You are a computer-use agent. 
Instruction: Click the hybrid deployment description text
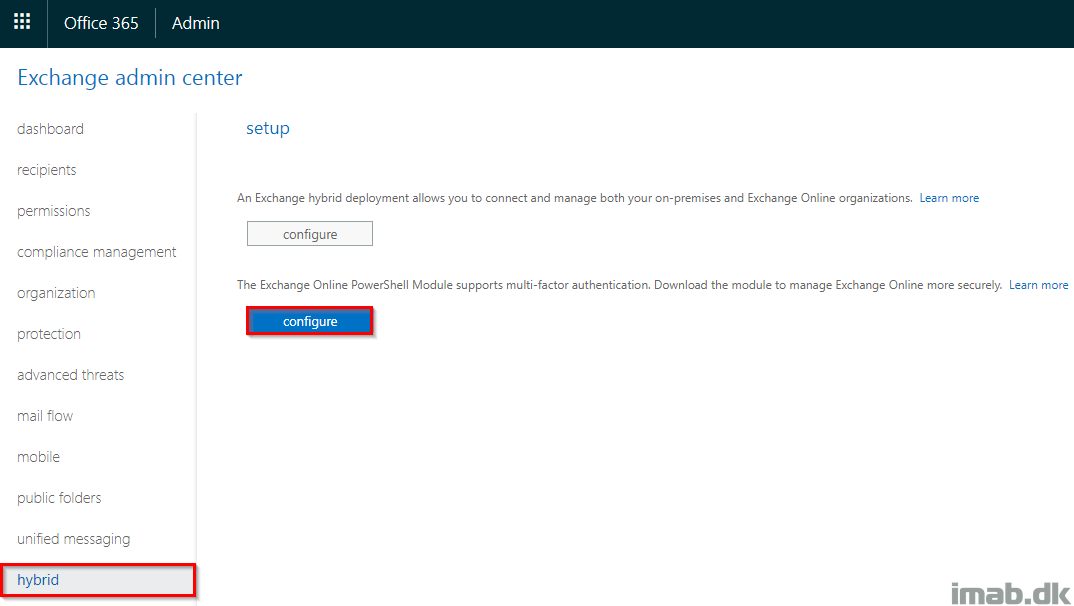(575, 198)
